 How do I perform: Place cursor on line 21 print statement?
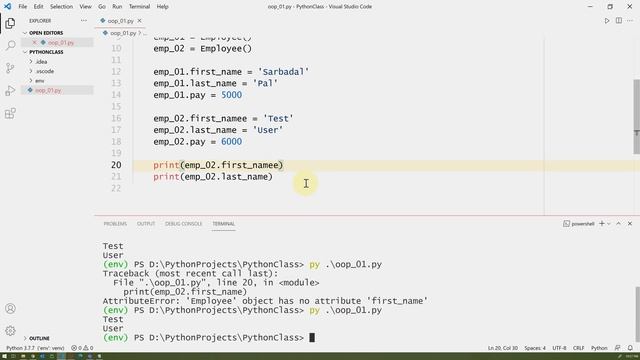pyautogui.click(x=213, y=177)
